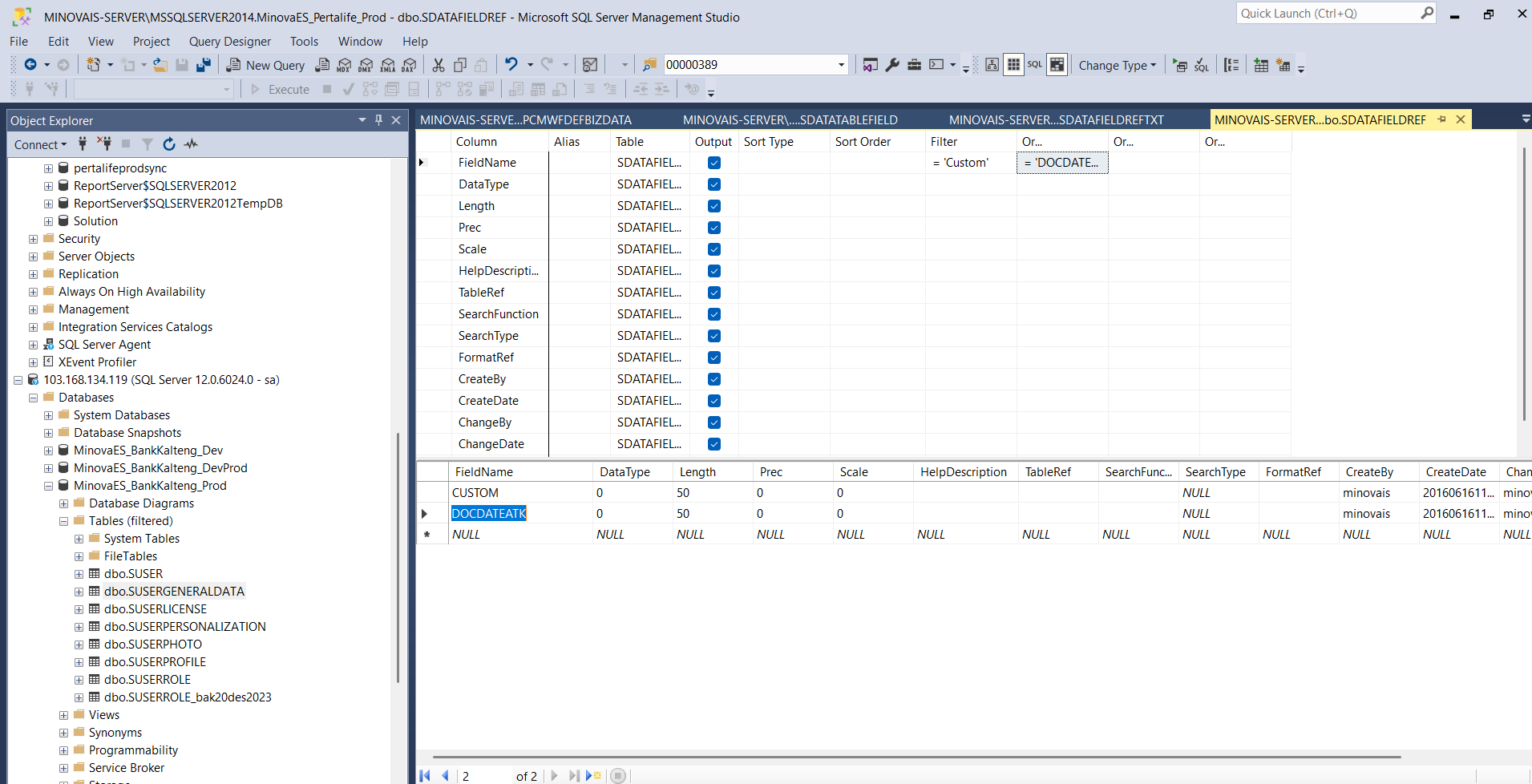Click the DAX query icon

click(410, 65)
